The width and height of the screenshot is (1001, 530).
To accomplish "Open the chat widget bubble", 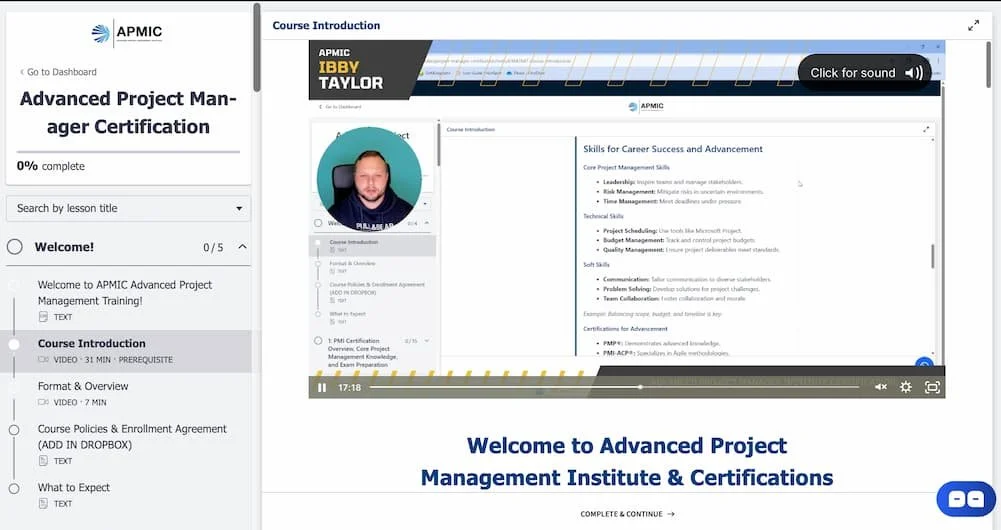I will tap(966, 499).
